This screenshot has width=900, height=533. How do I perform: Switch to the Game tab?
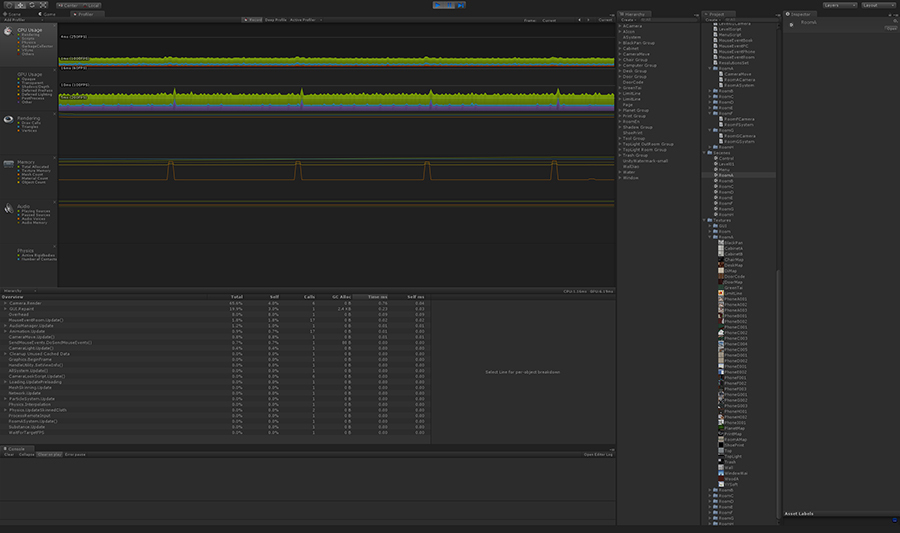[47, 14]
